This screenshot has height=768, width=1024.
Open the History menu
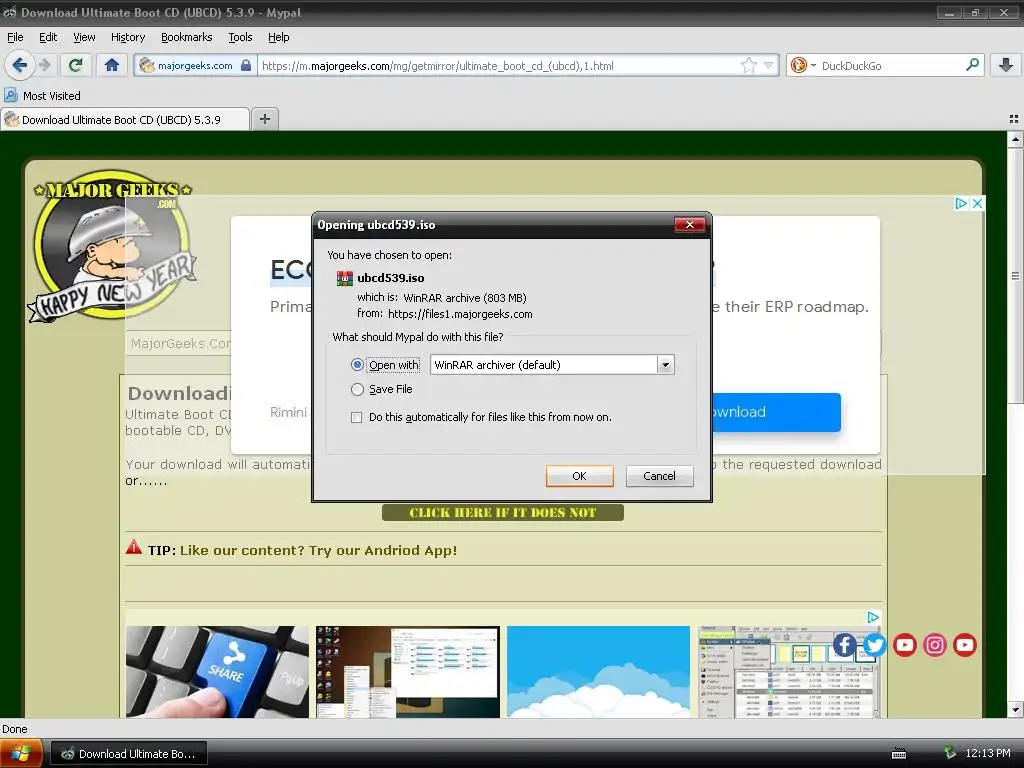(127, 37)
